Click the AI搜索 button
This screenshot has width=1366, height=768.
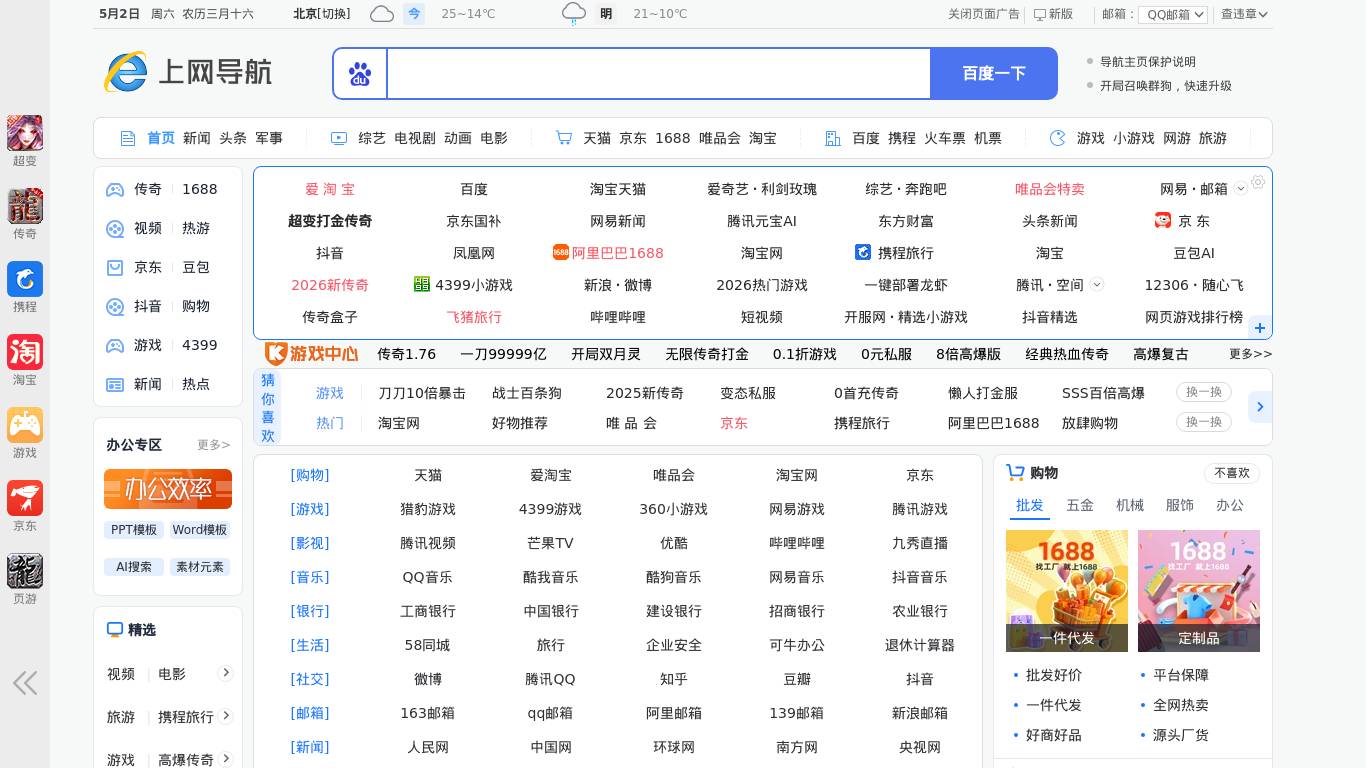[134, 567]
